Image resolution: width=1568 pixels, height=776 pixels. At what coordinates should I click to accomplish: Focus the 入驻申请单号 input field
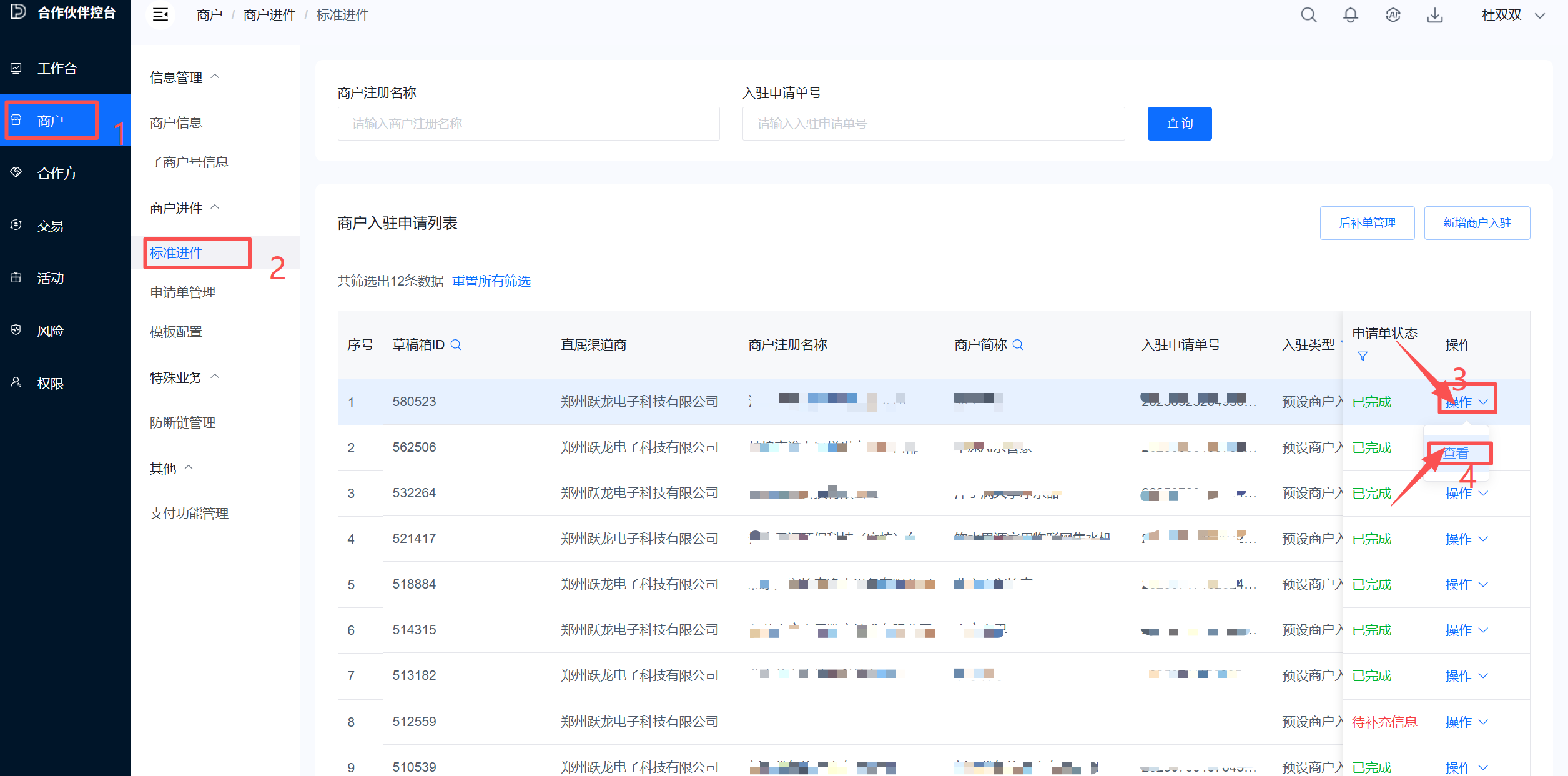pyautogui.click(x=934, y=124)
